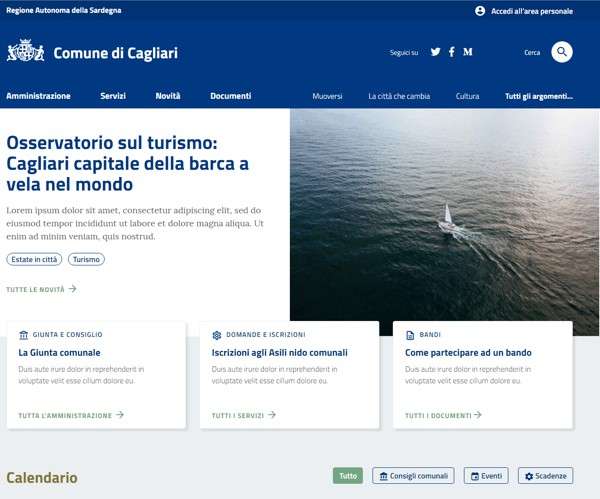Click the Bandi document icon
Screen dimensions: 600x499
(x=410, y=335)
